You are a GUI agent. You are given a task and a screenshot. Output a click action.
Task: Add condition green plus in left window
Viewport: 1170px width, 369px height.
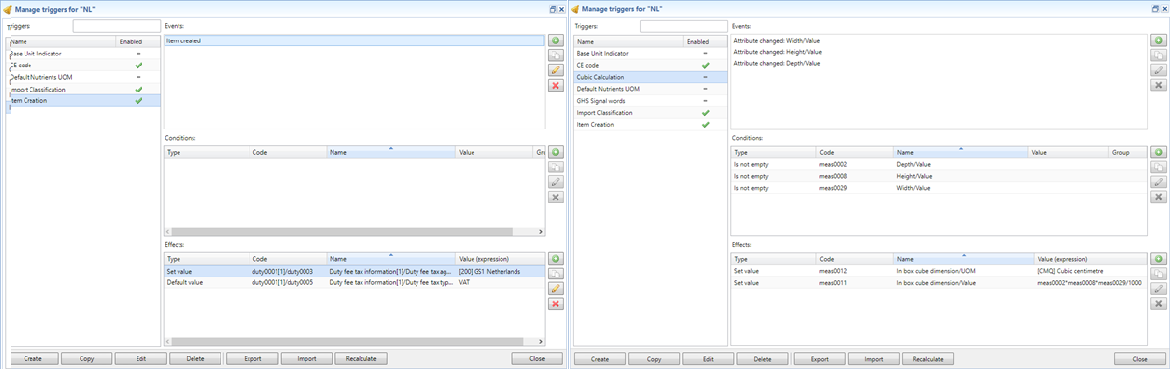(x=555, y=152)
